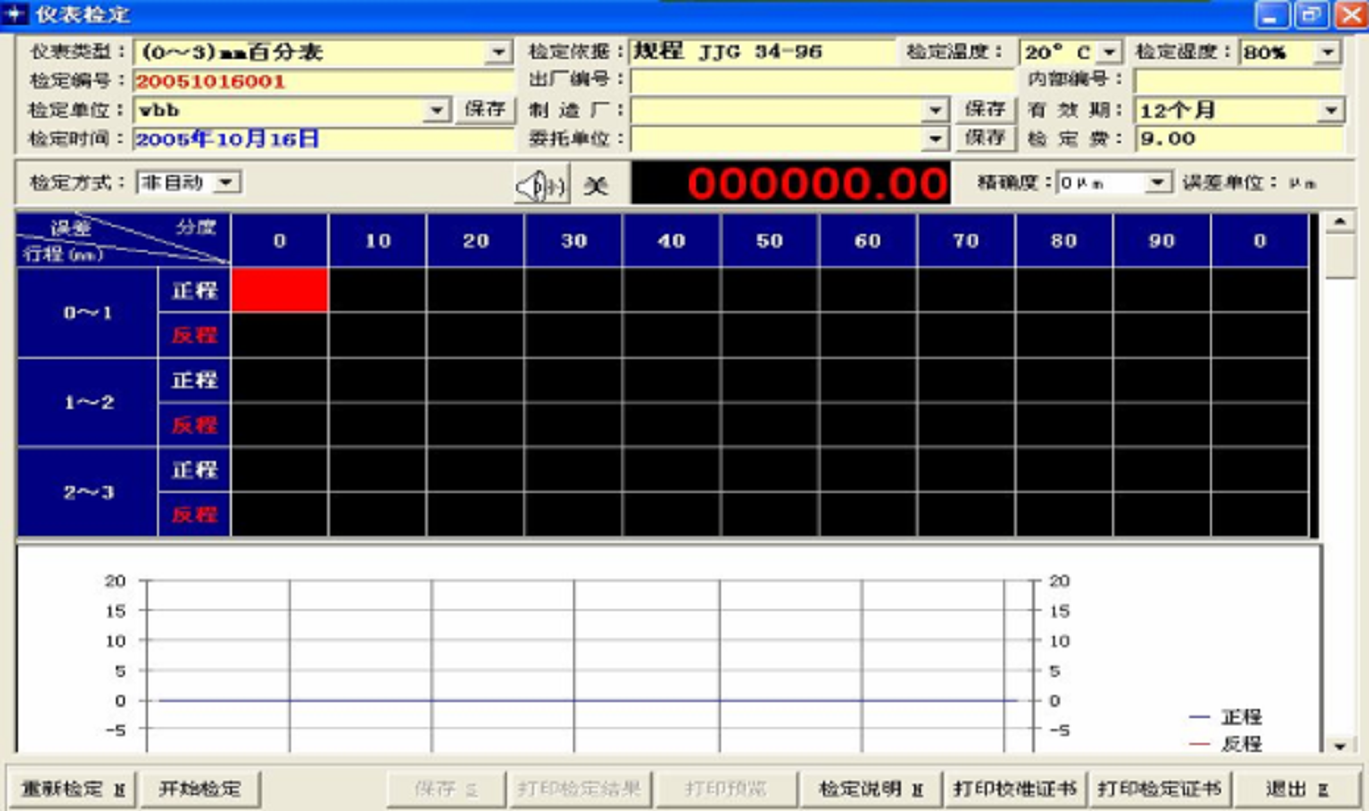Viewport: 1369px width, 811px height.
Task: Click the 检定费 input field
Action: pyautogui.click(x=1238, y=138)
